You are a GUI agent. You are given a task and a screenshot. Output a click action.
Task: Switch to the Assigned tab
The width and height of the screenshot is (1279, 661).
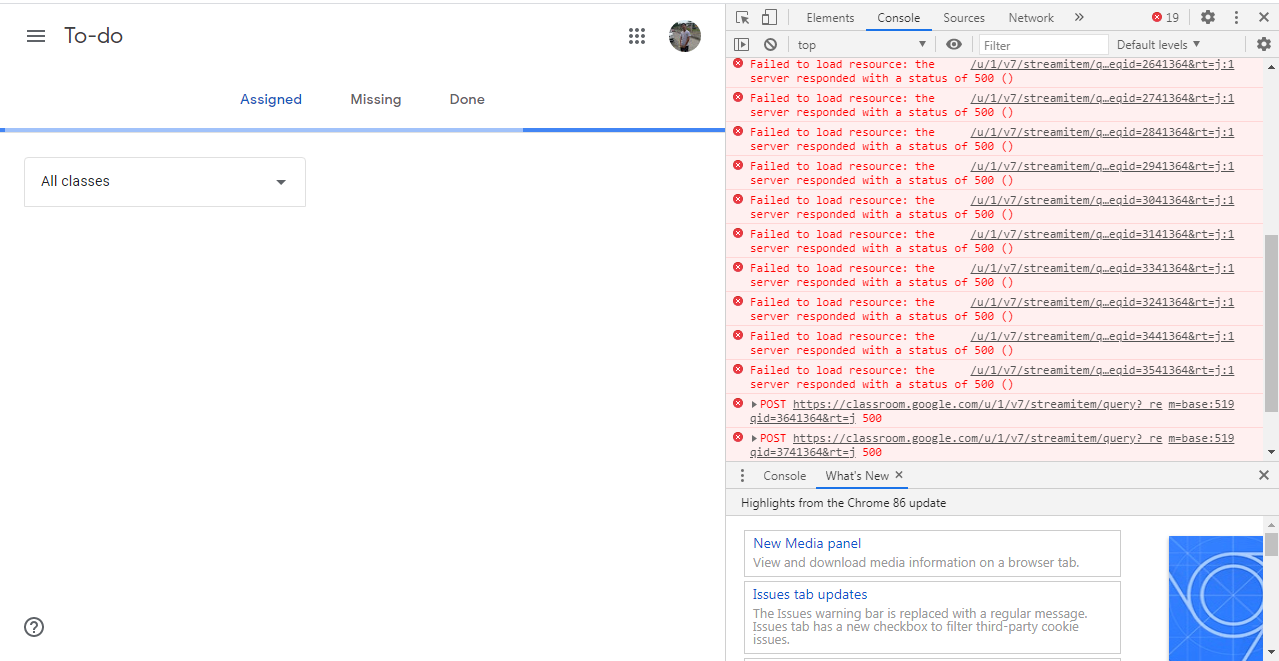click(271, 99)
